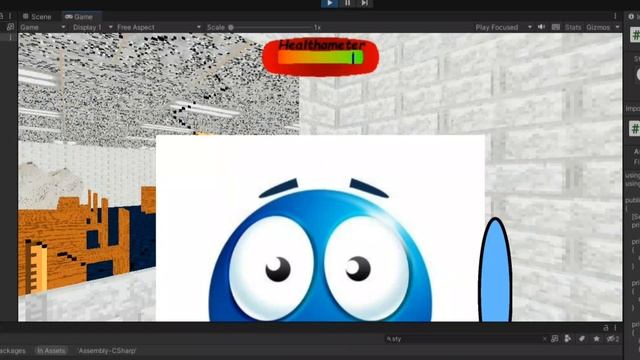The width and height of the screenshot is (640, 360).
Task: Toggle the hidden packages eye icon
Action: point(613,339)
